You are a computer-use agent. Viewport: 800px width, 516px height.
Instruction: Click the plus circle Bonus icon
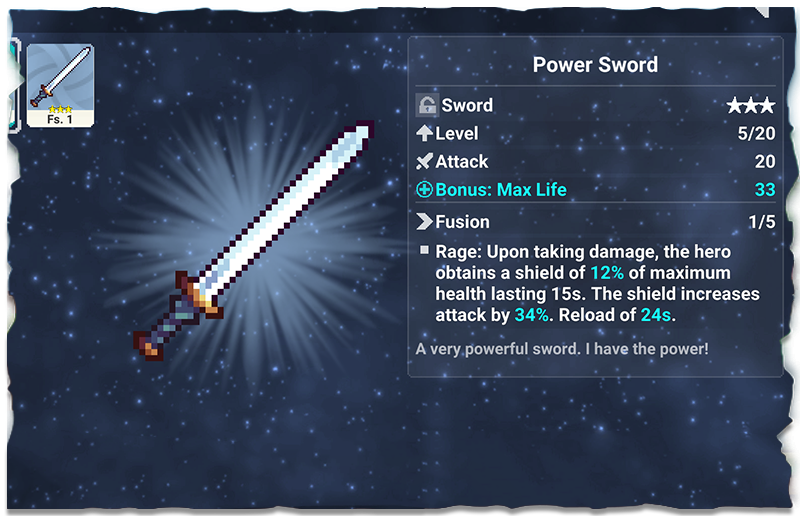coord(424,189)
